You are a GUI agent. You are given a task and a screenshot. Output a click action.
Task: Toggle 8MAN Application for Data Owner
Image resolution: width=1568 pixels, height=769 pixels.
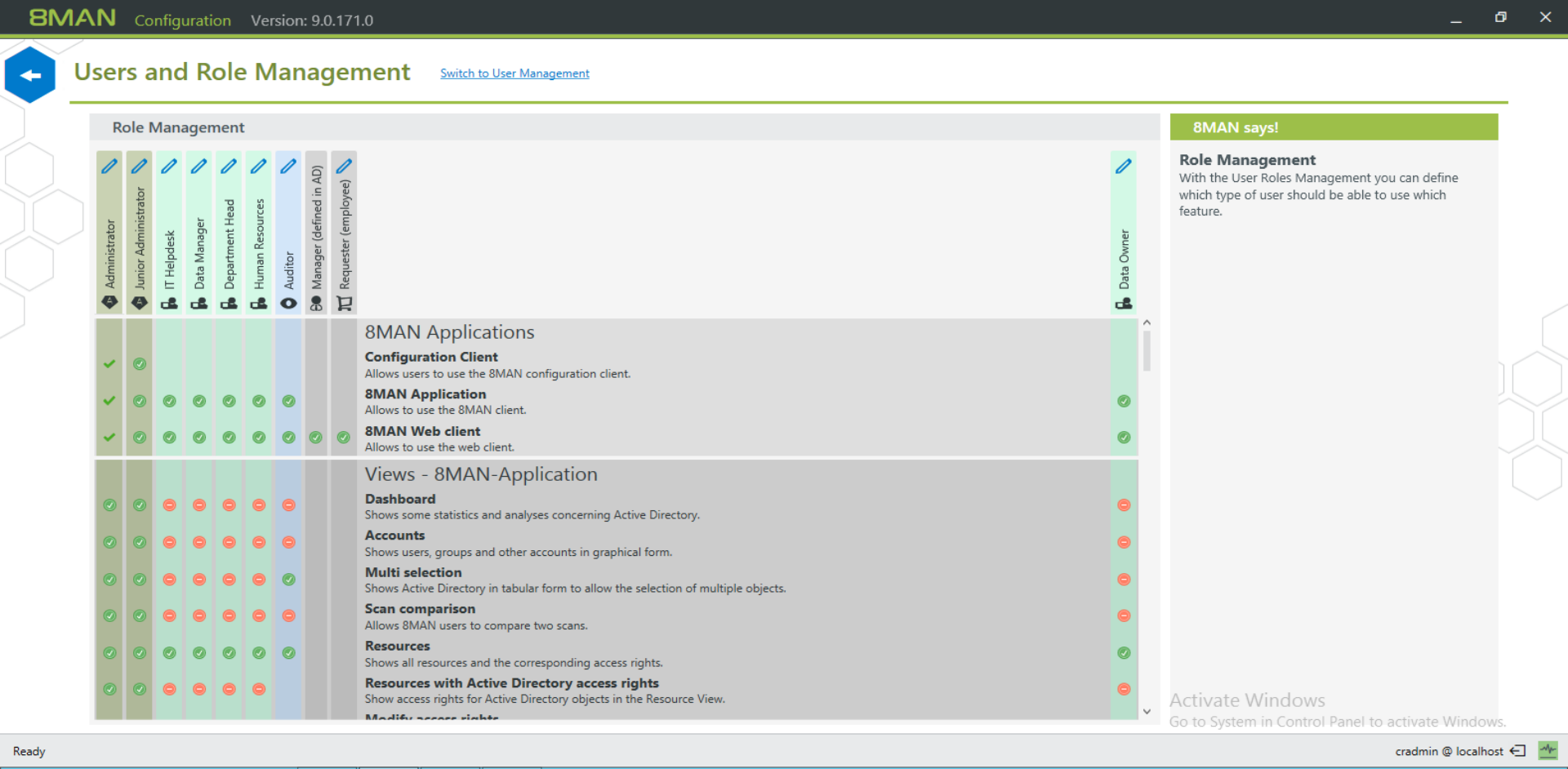click(1124, 401)
